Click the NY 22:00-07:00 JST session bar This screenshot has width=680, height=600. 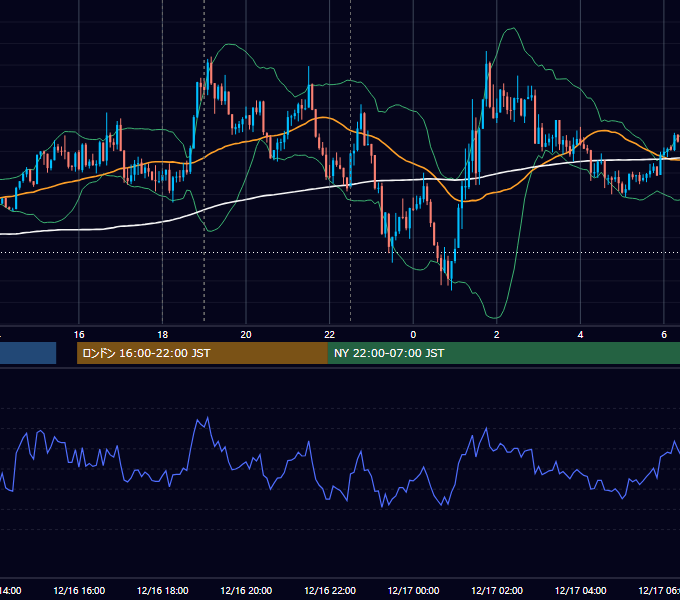503,353
